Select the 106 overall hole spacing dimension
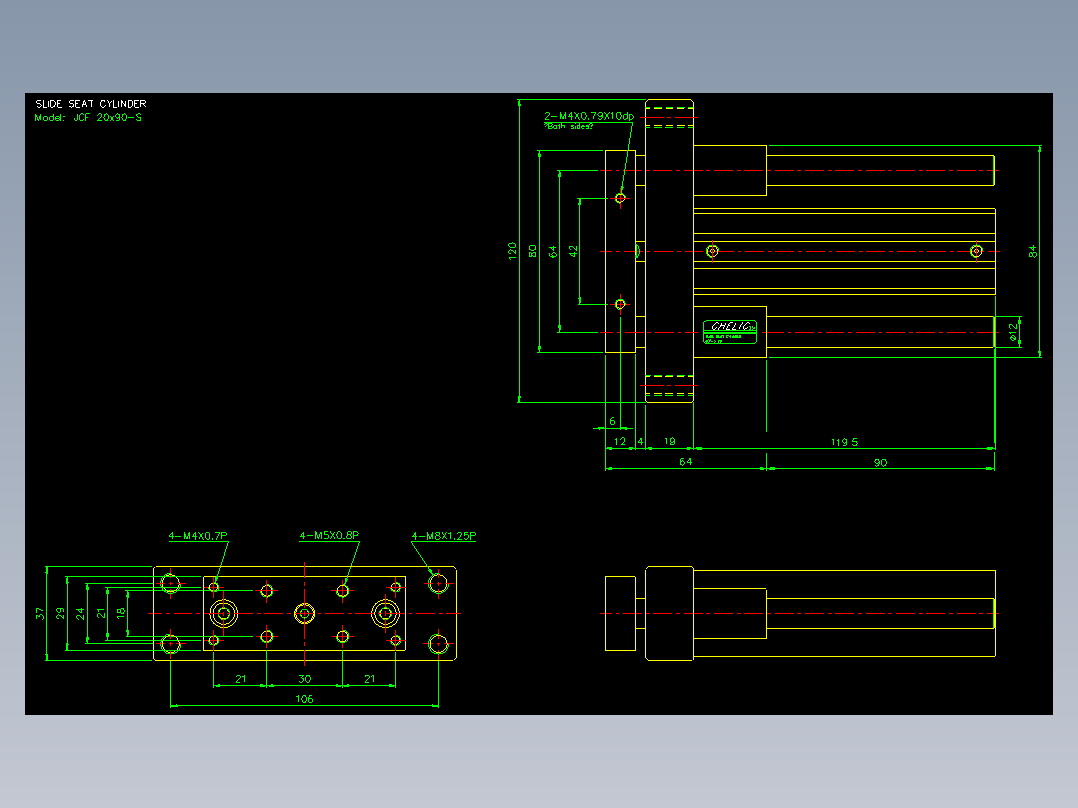 click(x=305, y=699)
